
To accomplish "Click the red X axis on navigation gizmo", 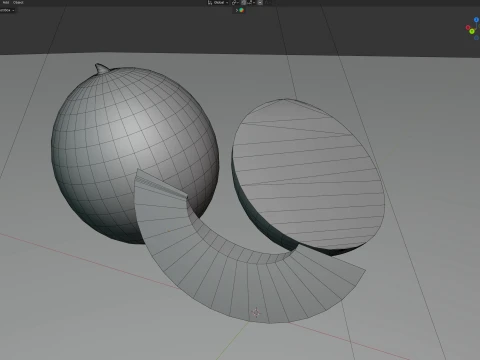I will coord(468,27).
